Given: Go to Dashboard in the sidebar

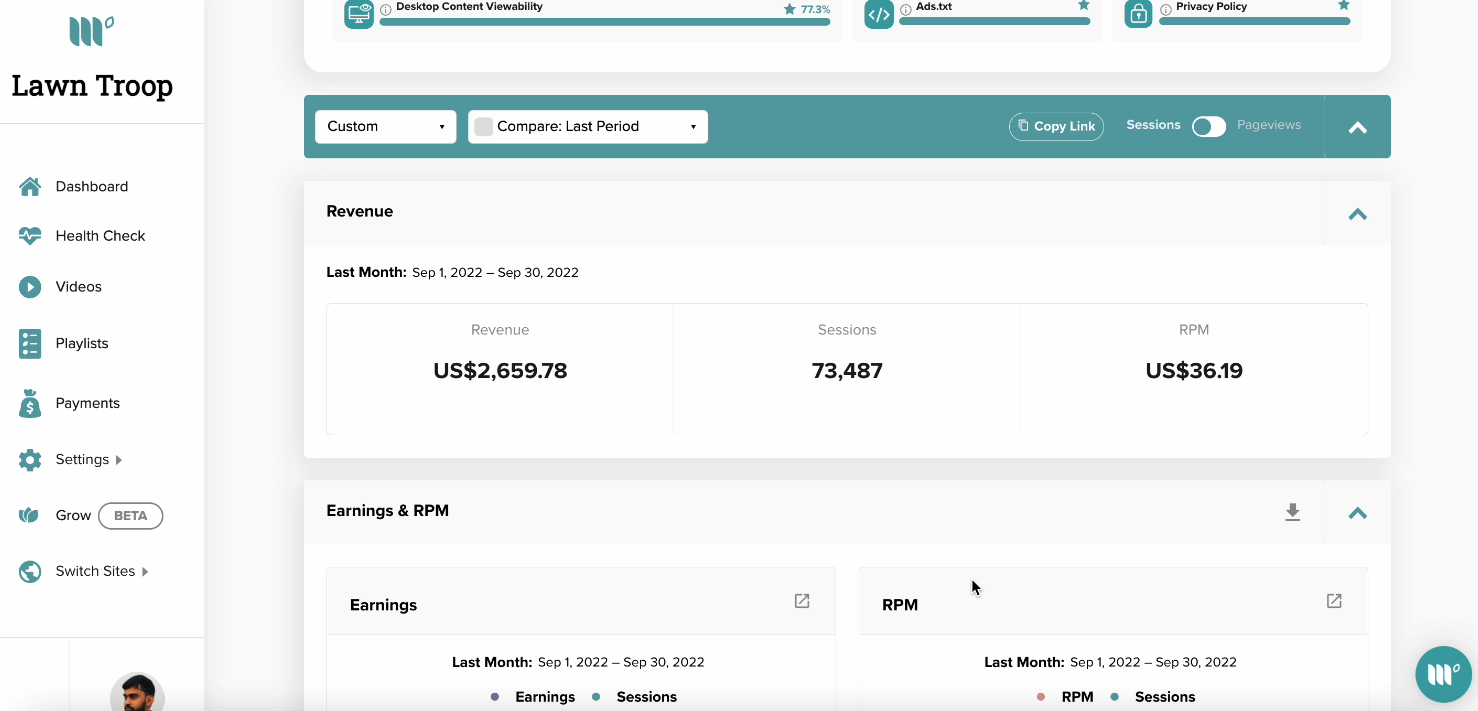Looking at the screenshot, I should pyautogui.click(x=92, y=187).
